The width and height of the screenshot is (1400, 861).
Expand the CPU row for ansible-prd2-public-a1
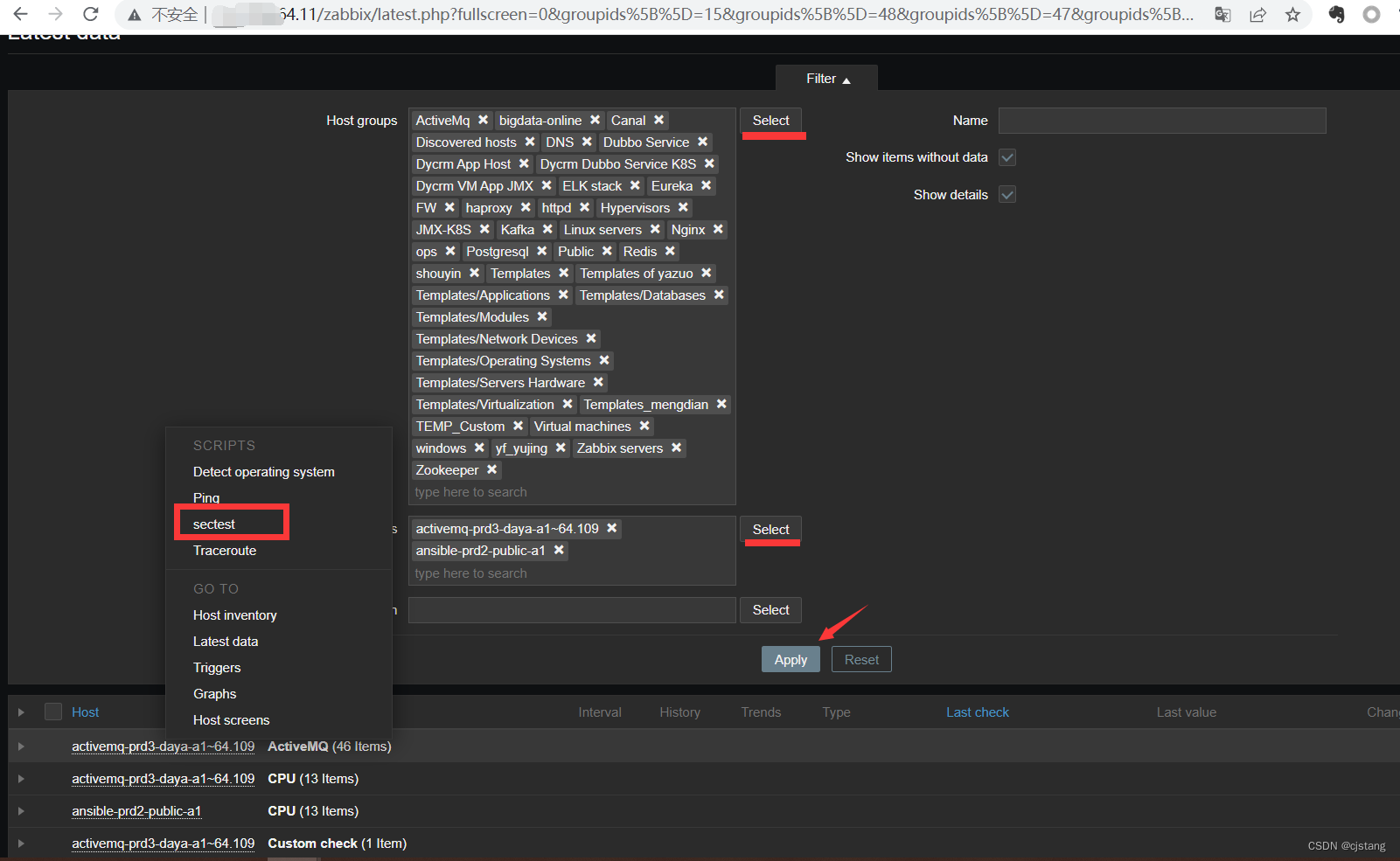click(20, 810)
